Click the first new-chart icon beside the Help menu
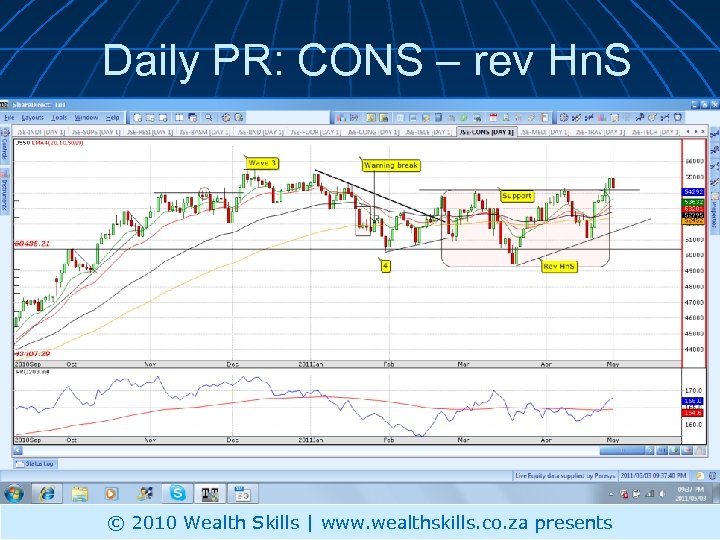Image resolution: width=720 pixels, height=540 pixels. pyautogui.click(x=137, y=118)
